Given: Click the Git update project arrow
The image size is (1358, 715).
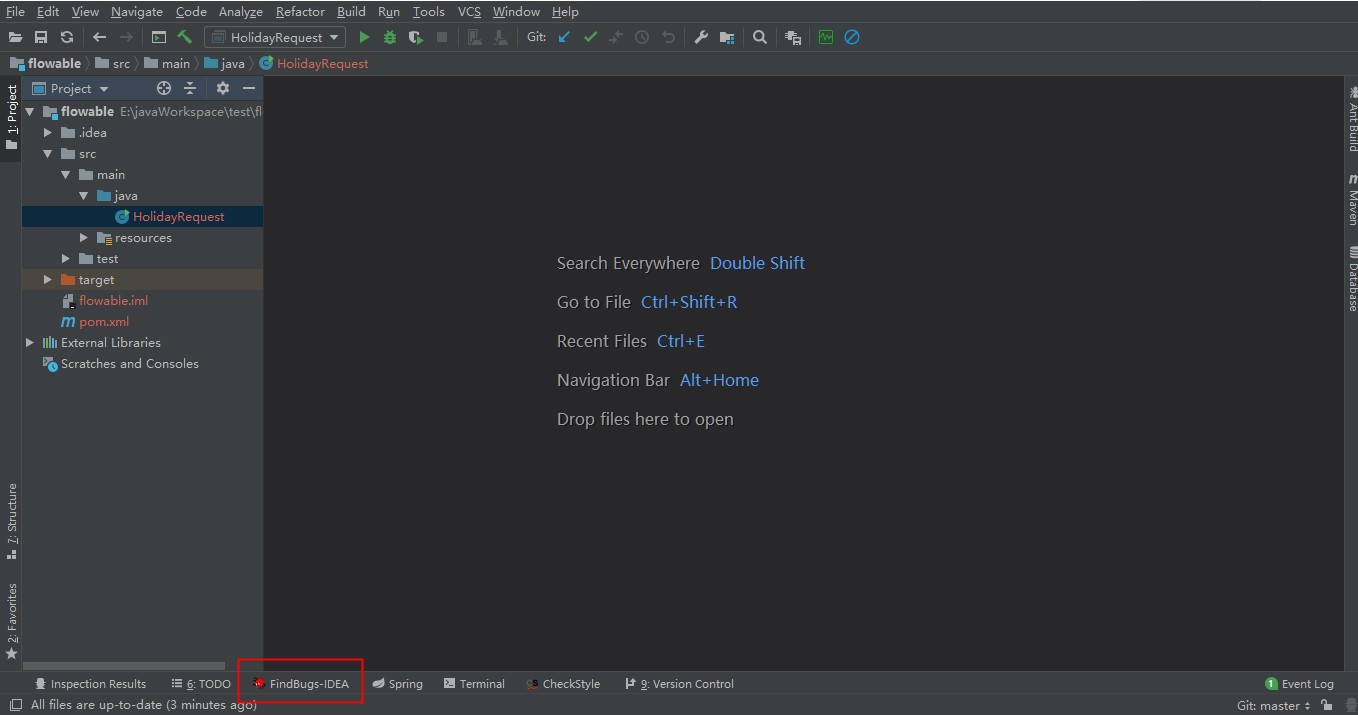Looking at the screenshot, I should tap(564, 37).
